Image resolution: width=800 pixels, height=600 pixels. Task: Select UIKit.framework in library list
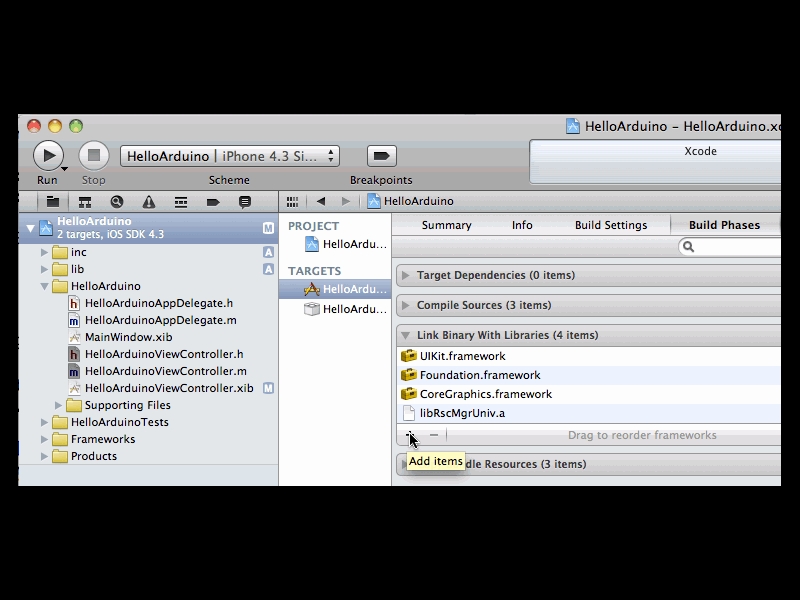click(x=589, y=356)
